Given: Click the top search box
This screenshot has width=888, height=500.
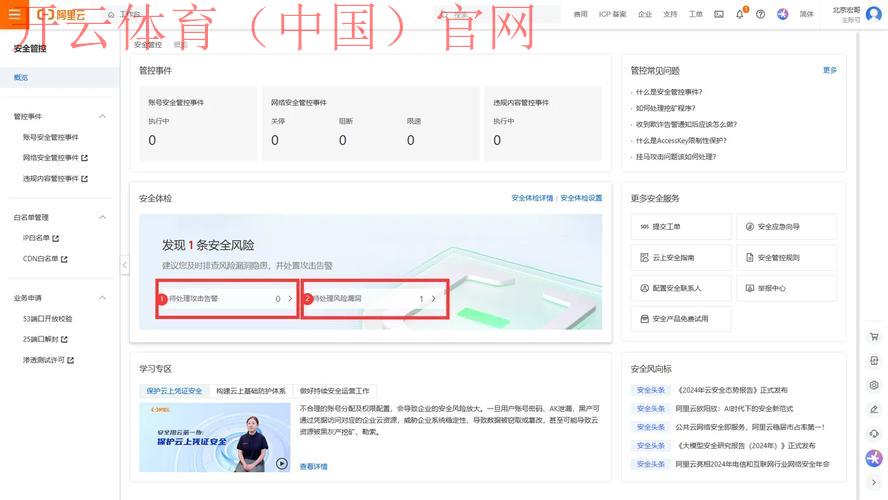Looking at the screenshot, I should coord(498,14).
